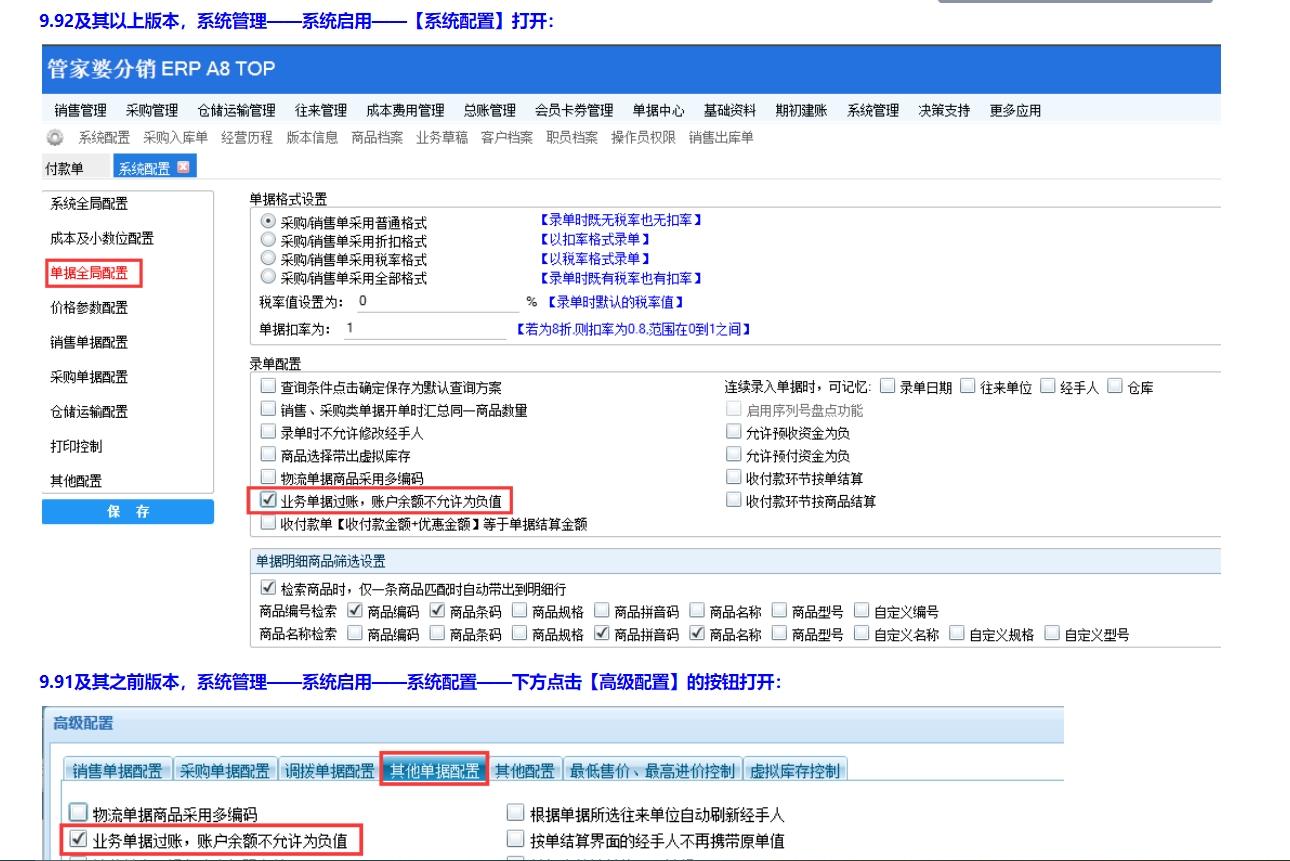
Task: Click the 单据扣率为 input field
Action: (424, 328)
